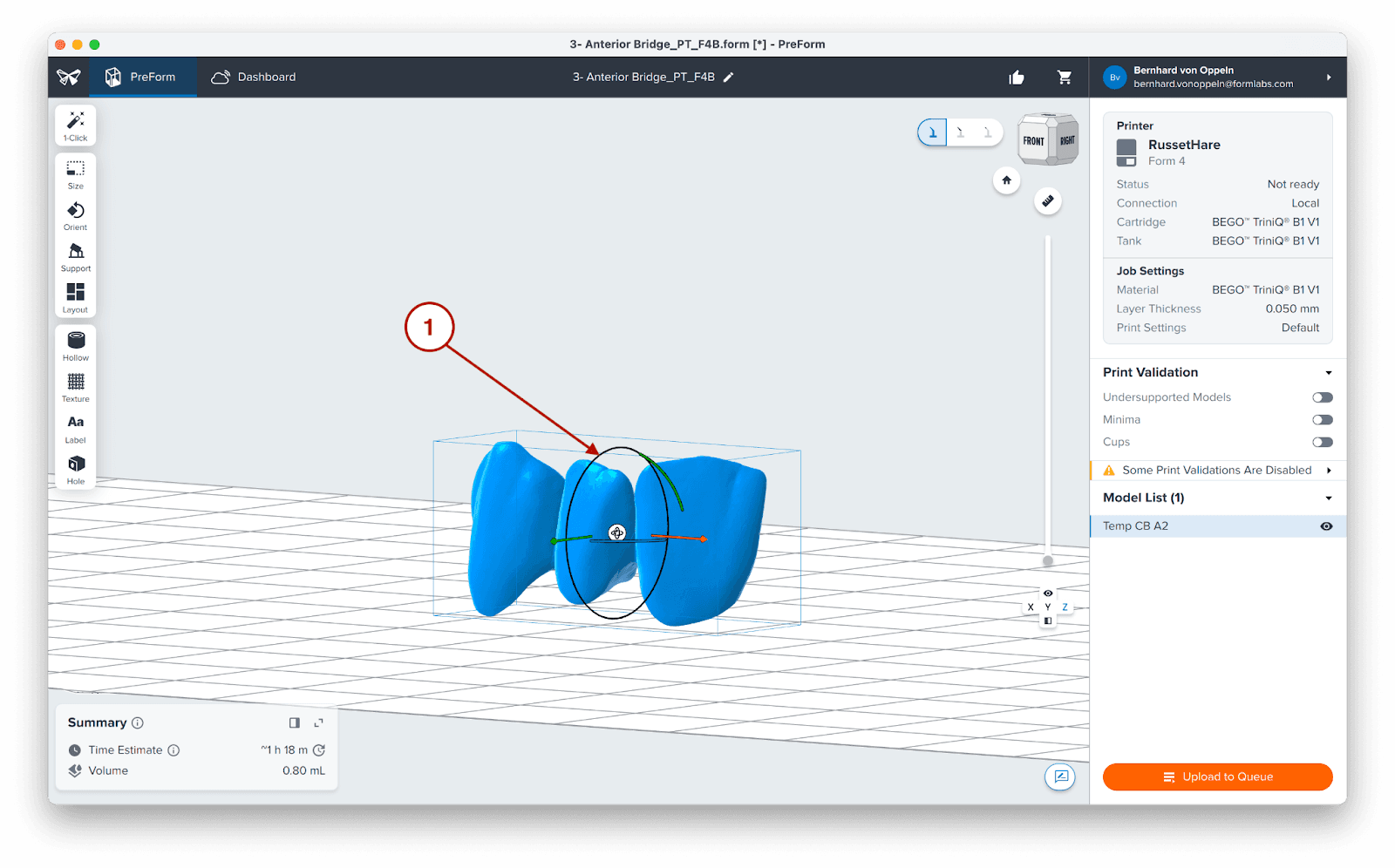Hide the Temp CB A2 model
Viewport: 1395px width, 868px height.
[x=1325, y=526]
